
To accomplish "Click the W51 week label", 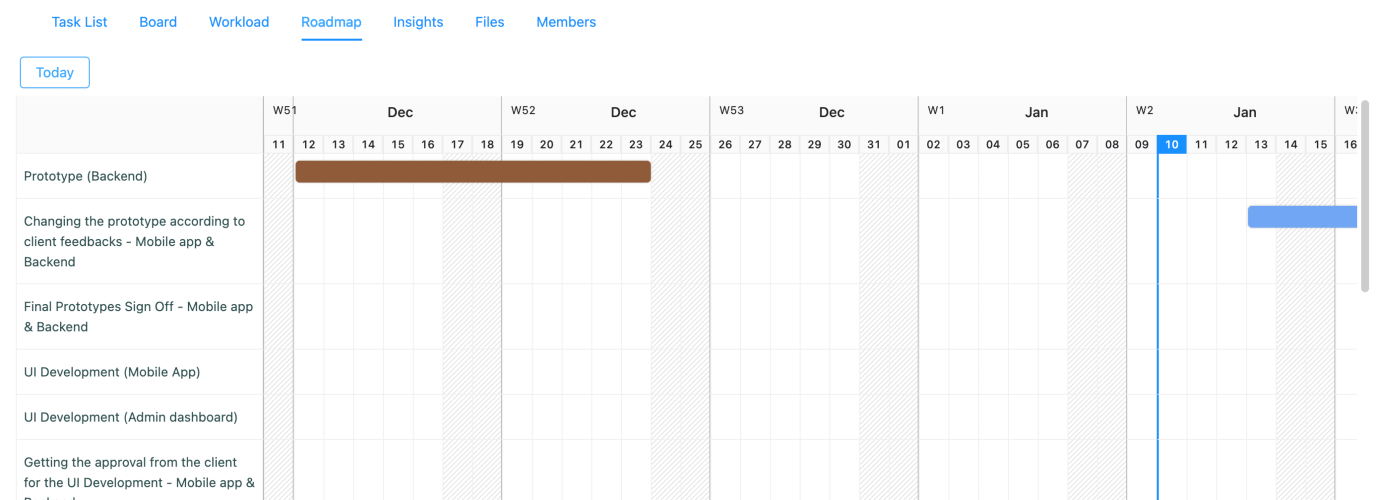I will pos(284,110).
